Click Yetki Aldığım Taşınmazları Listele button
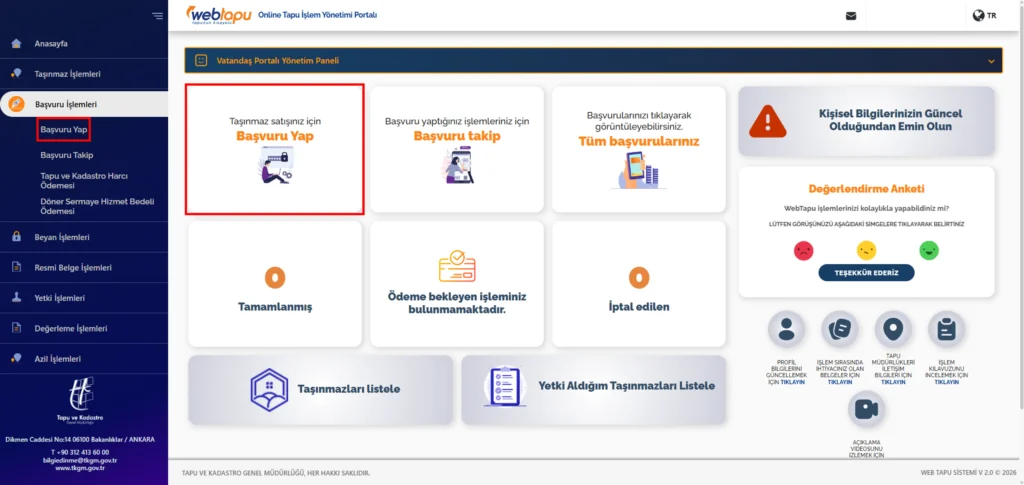Viewport: 1024px width, 485px height. click(x=594, y=390)
